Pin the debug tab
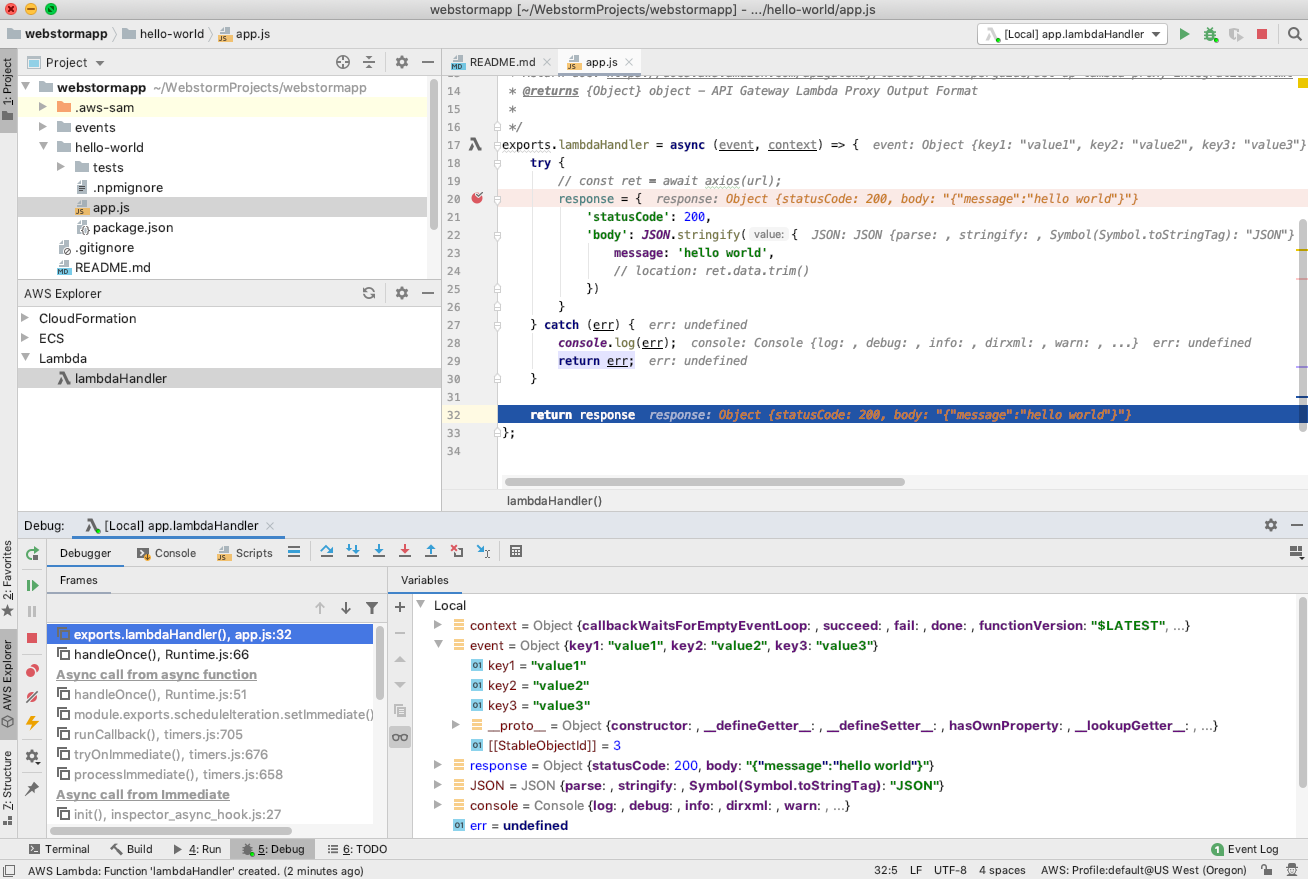Viewport: 1308px width, 879px height. (32, 789)
